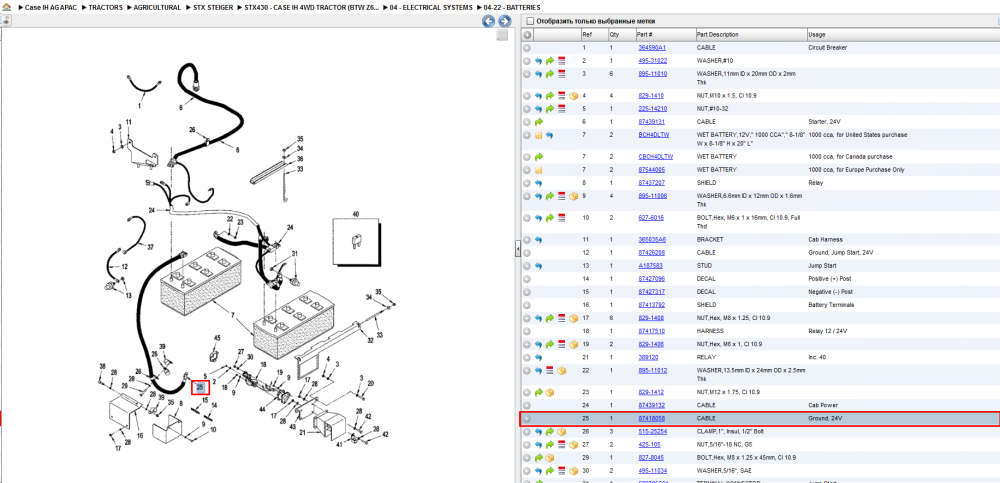
Task: Click the green forward-arrow icon in row 895-11010
Action: 550,75
